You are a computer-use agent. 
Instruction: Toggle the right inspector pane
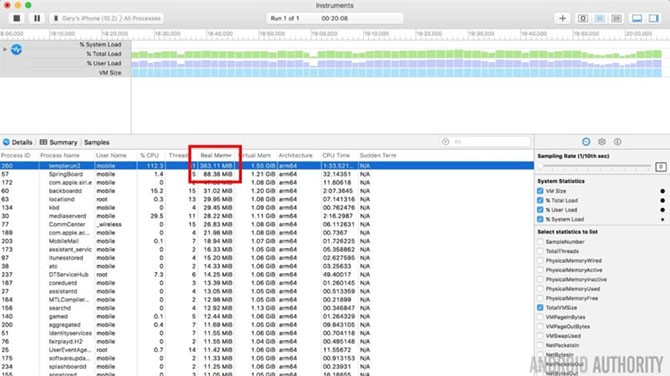click(654, 18)
